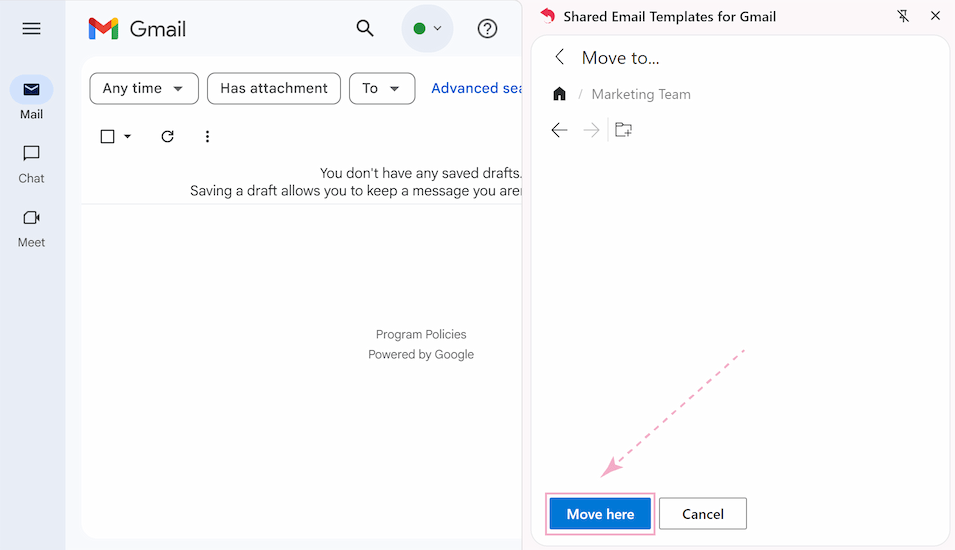The image size is (955, 550).
Task: Open Meet in the sidebar
Action: 31,229
